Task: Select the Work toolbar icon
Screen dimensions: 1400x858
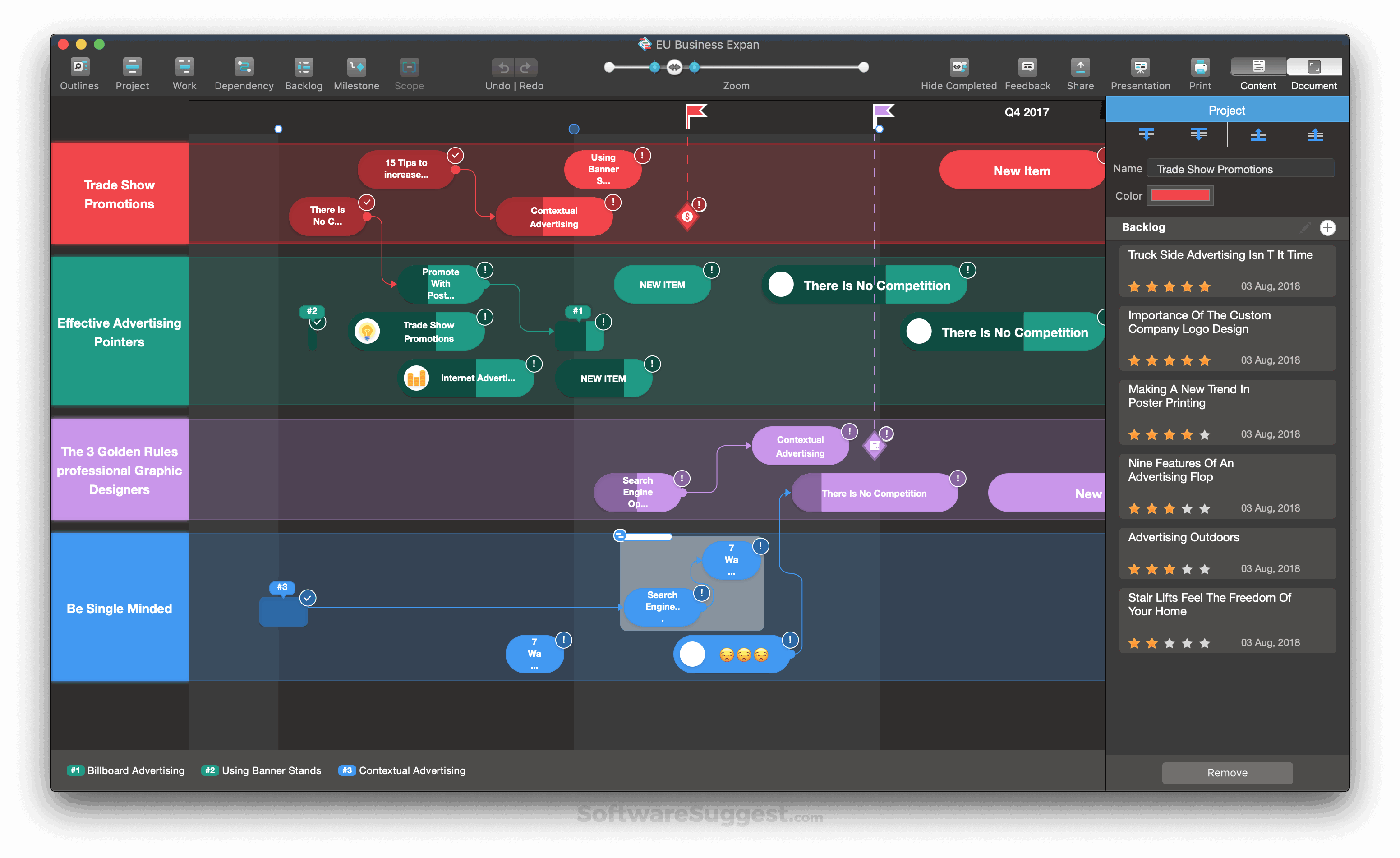Action: point(184,73)
